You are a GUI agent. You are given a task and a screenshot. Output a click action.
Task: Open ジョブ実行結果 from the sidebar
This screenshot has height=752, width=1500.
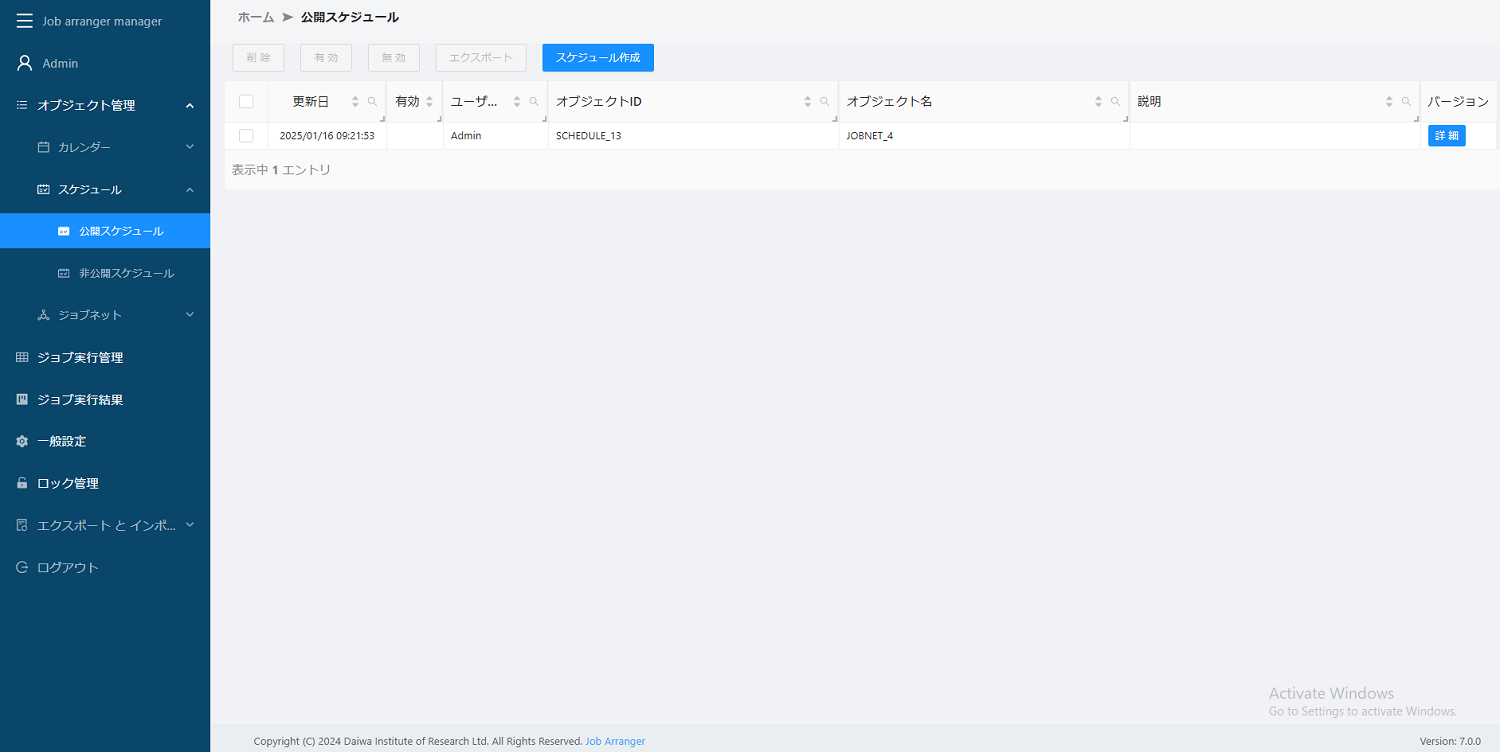click(x=78, y=399)
